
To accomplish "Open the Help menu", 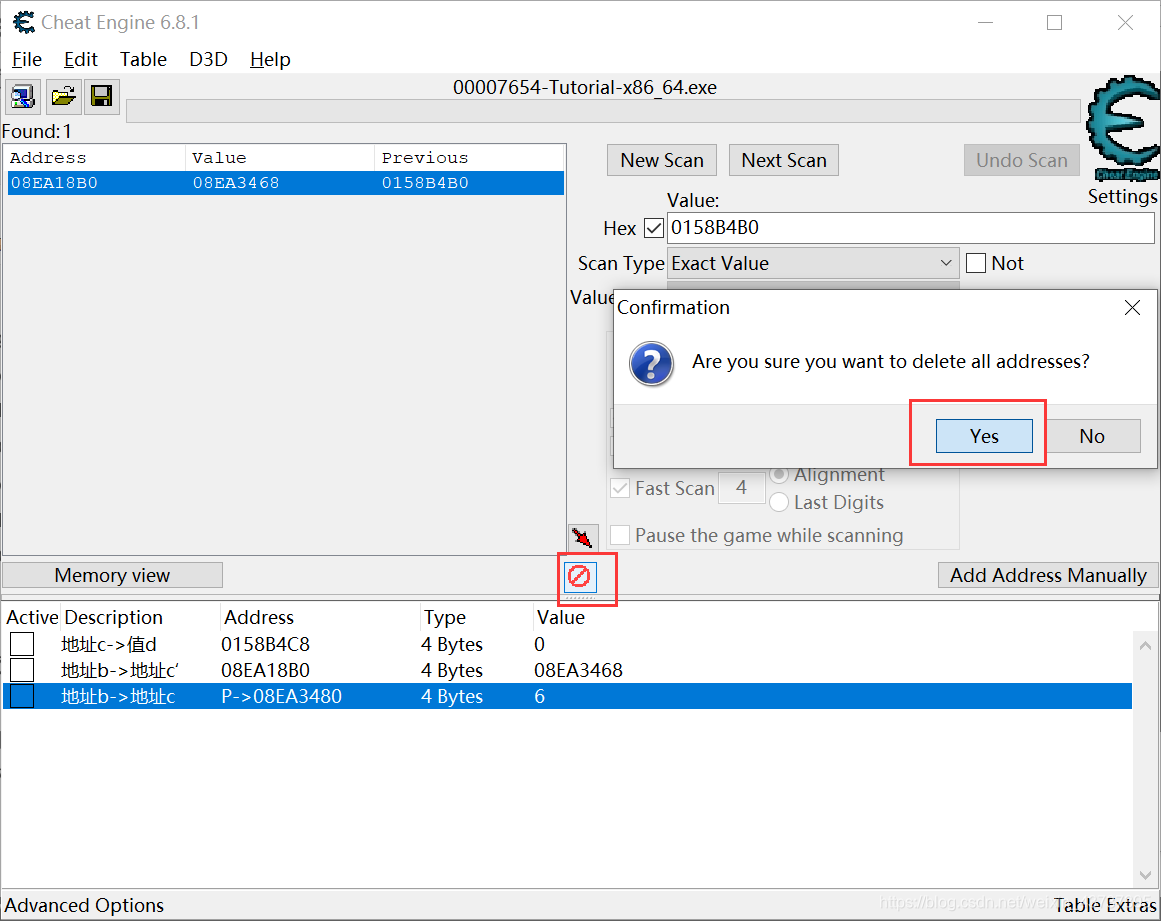I will (270, 59).
